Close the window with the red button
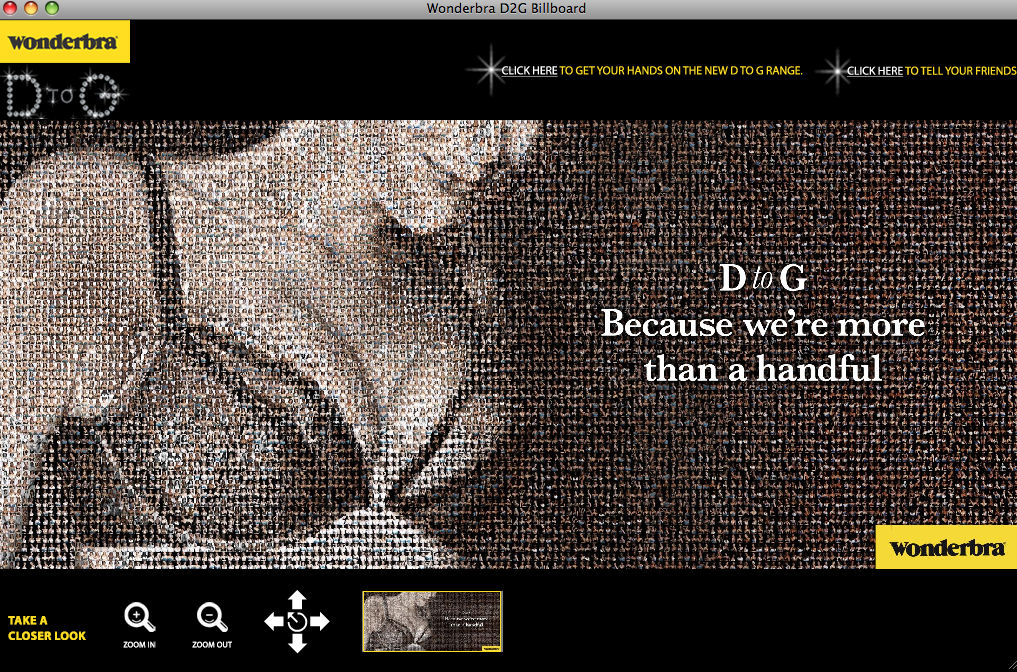The height and width of the screenshot is (672, 1017). tap(10, 8)
